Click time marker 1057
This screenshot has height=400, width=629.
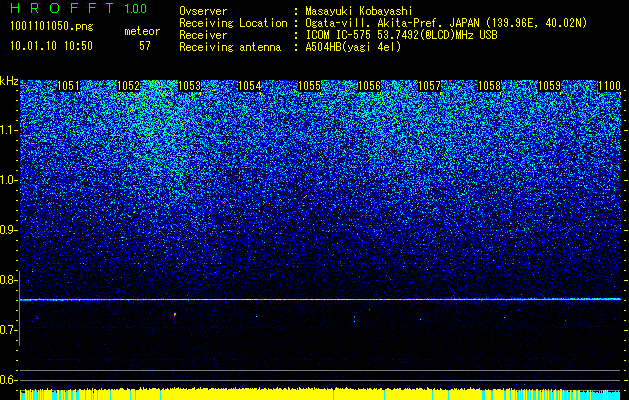[429, 86]
